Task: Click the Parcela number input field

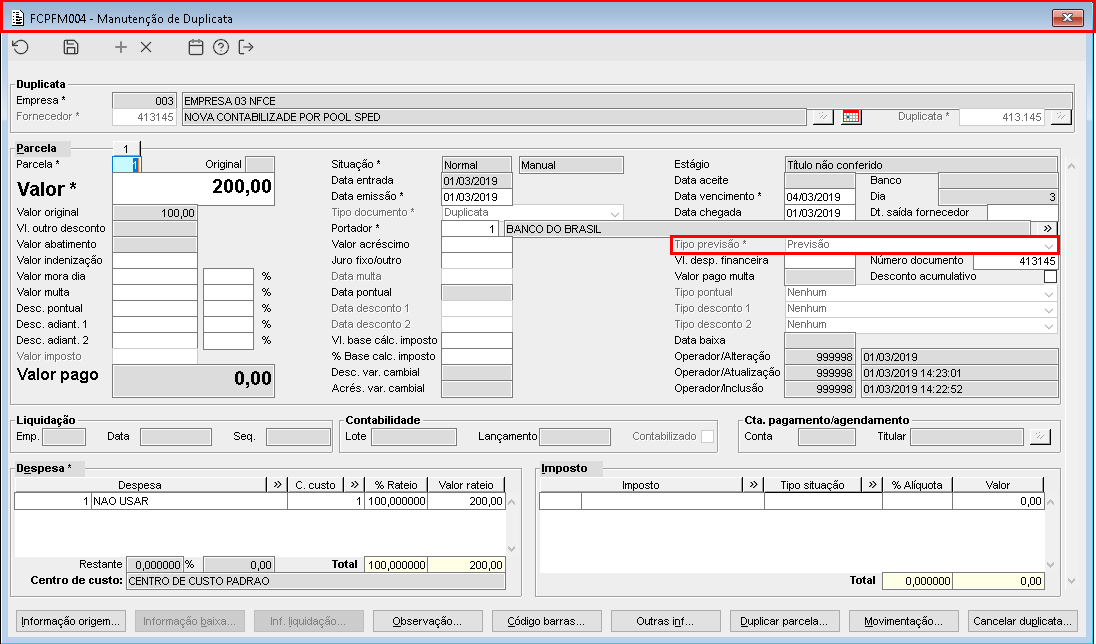Action: click(x=127, y=164)
